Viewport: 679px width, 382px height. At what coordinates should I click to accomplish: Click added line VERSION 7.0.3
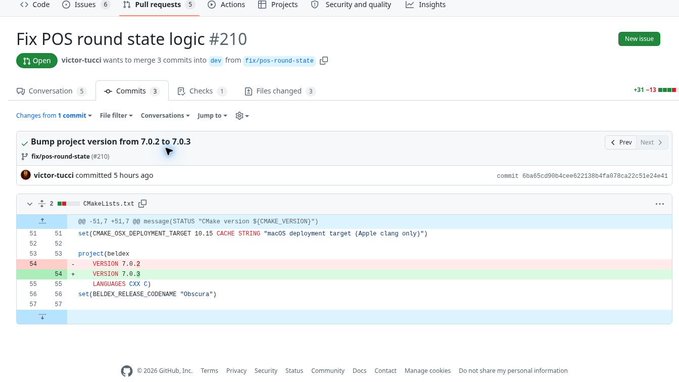click(344, 274)
